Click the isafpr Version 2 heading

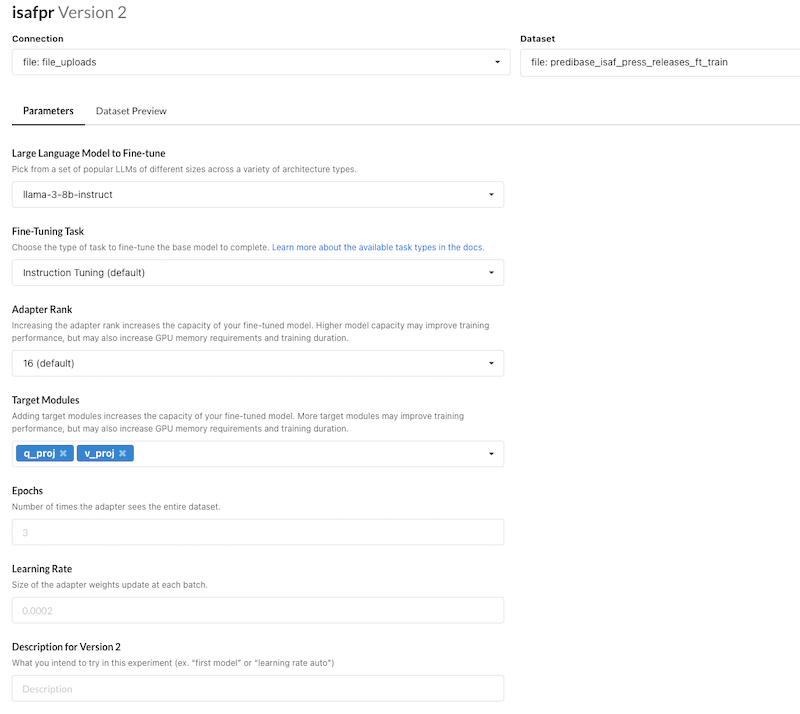69,13
